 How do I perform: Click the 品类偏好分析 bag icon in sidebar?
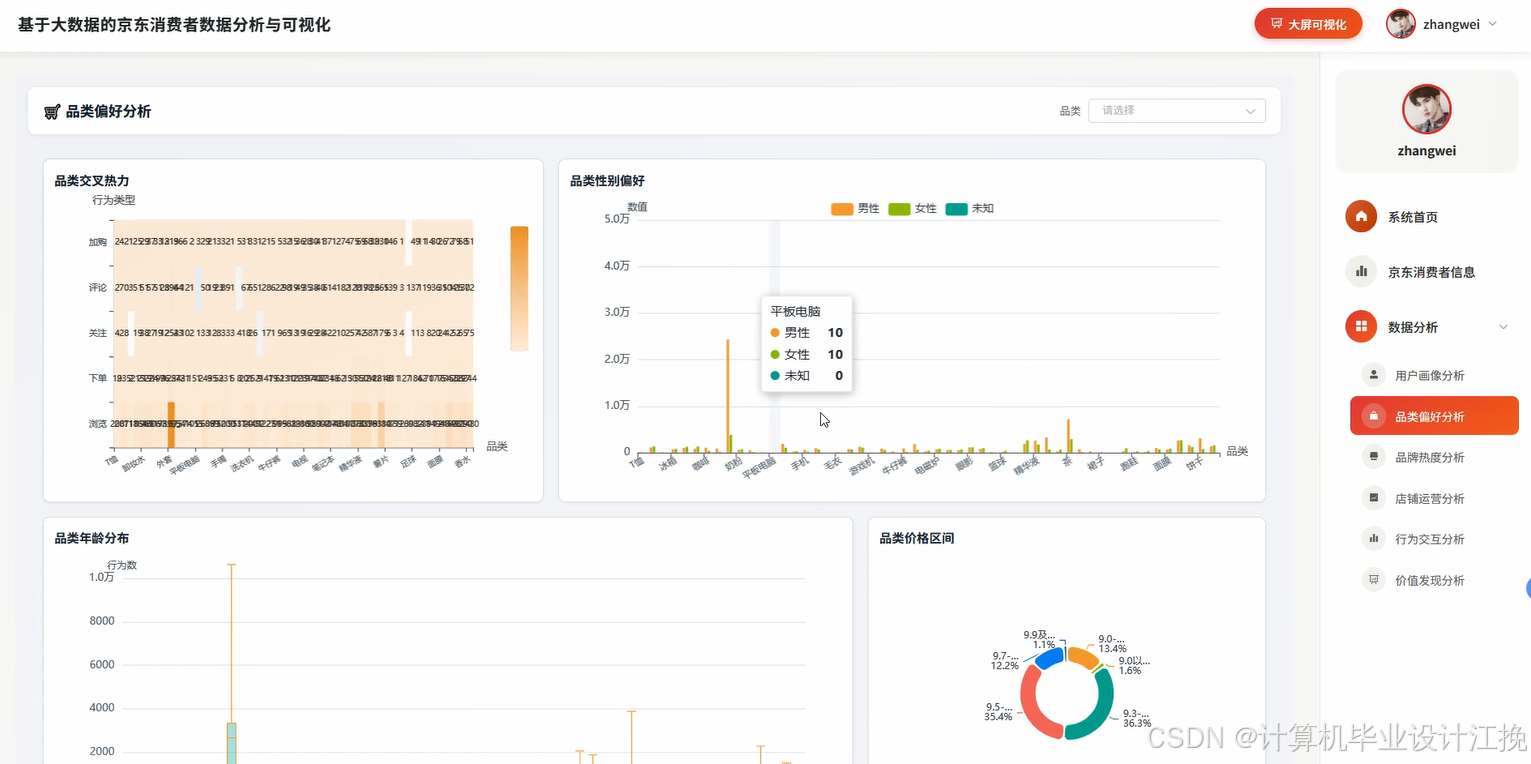pyautogui.click(x=1374, y=416)
